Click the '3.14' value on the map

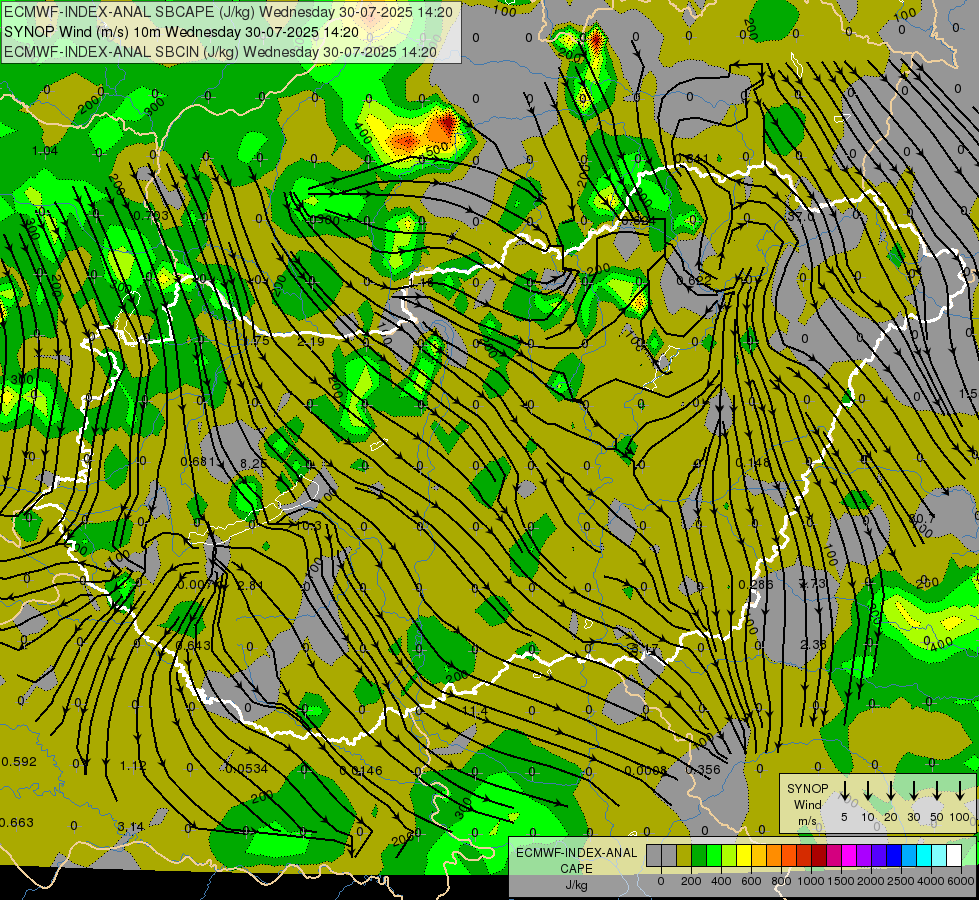click(x=130, y=827)
